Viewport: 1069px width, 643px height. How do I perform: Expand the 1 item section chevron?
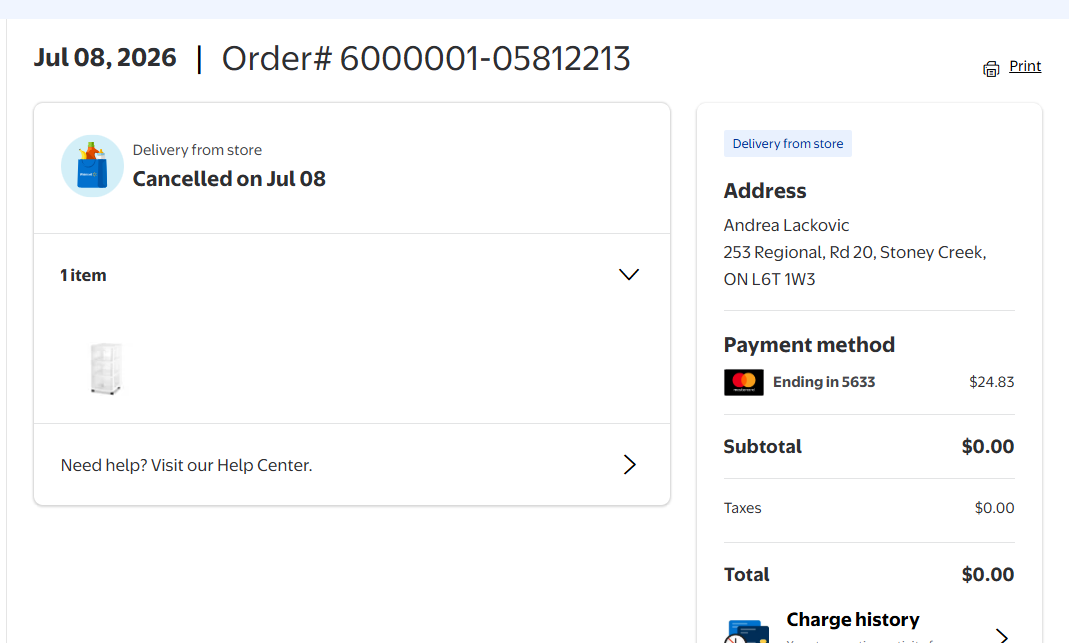(x=629, y=275)
